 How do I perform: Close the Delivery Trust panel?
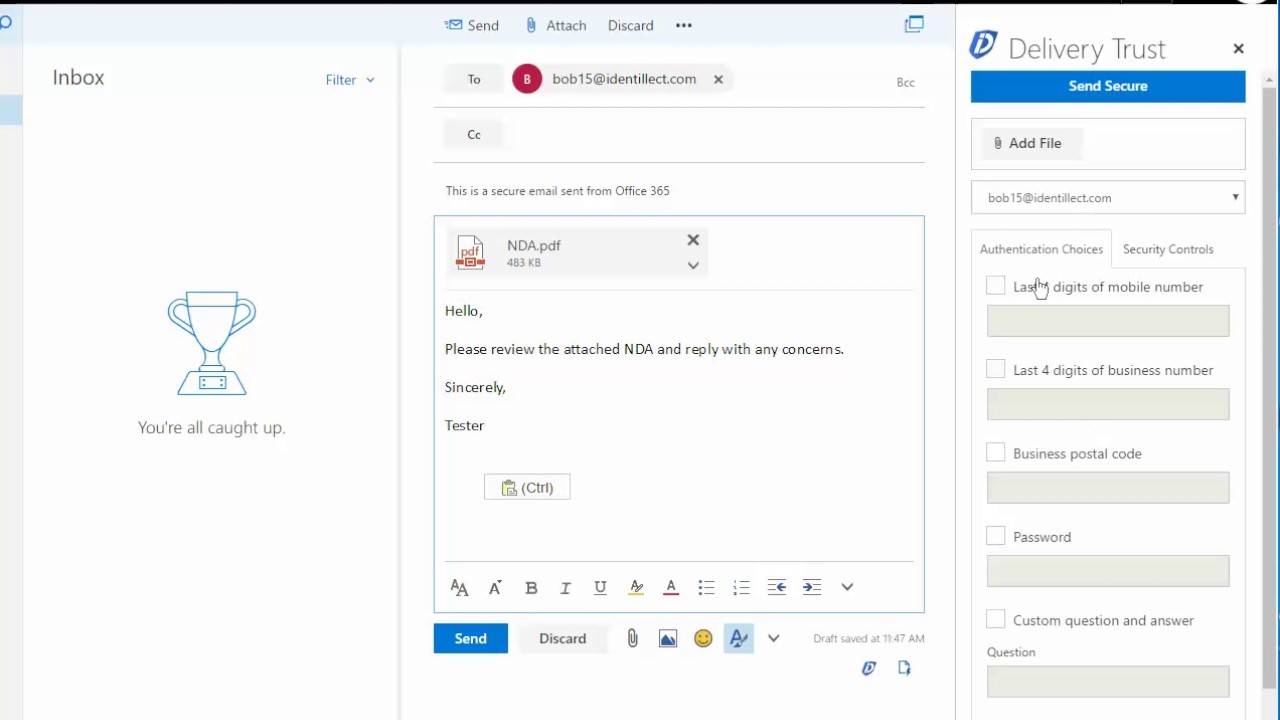(1238, 48)
